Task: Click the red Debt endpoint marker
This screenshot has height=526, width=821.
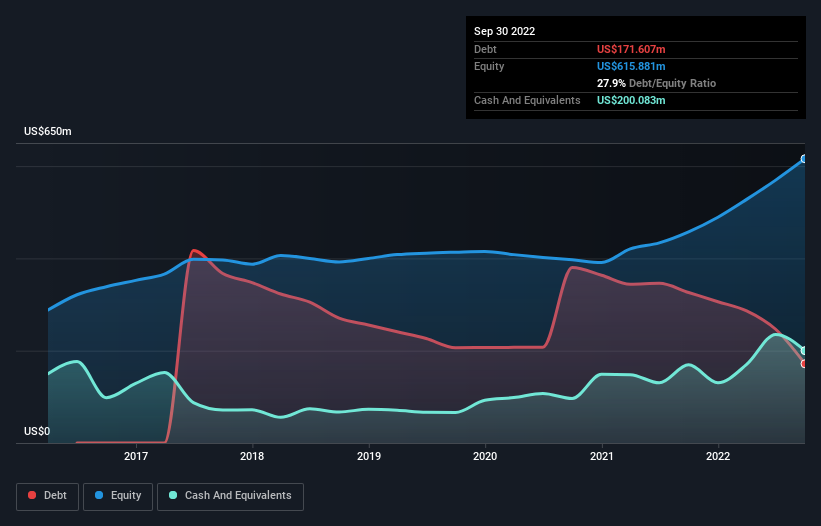Action: pos(804,364)
